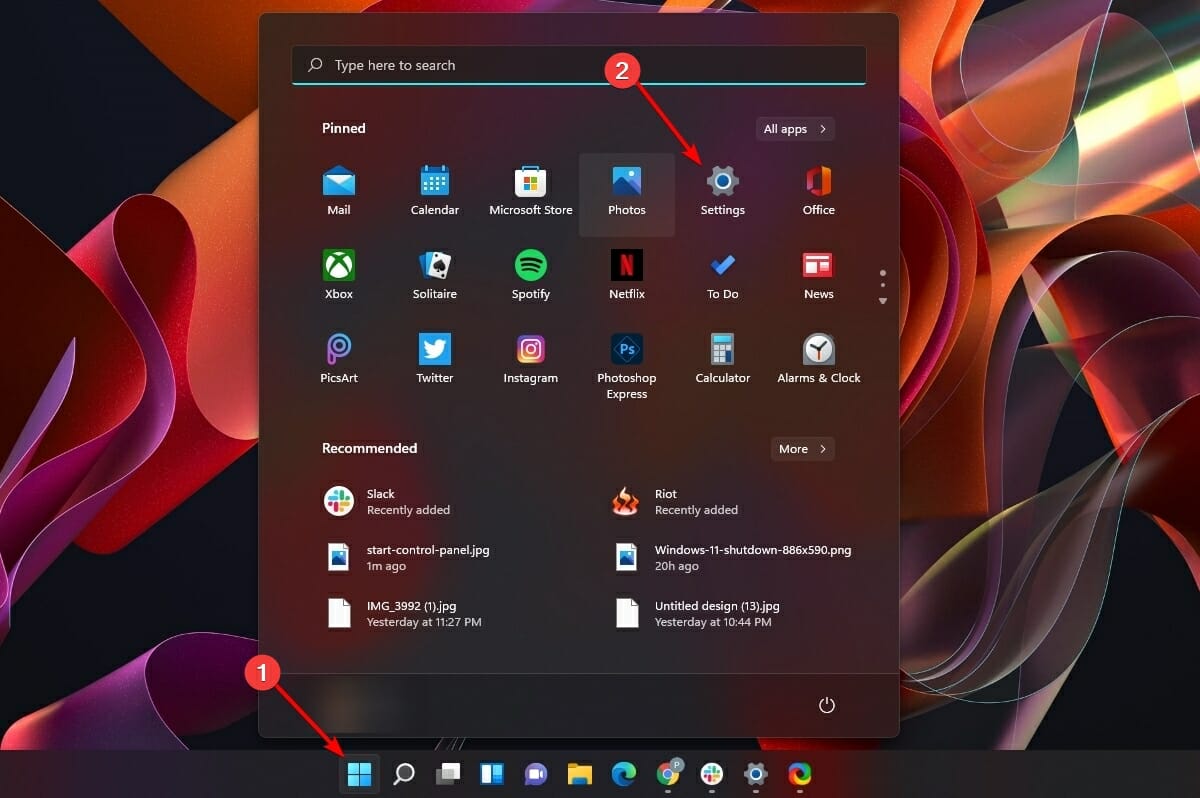Viewport: 1200px width, 798px height.
Task: Open File Explorer from the taskbar
Action: (x=580, y=773)
